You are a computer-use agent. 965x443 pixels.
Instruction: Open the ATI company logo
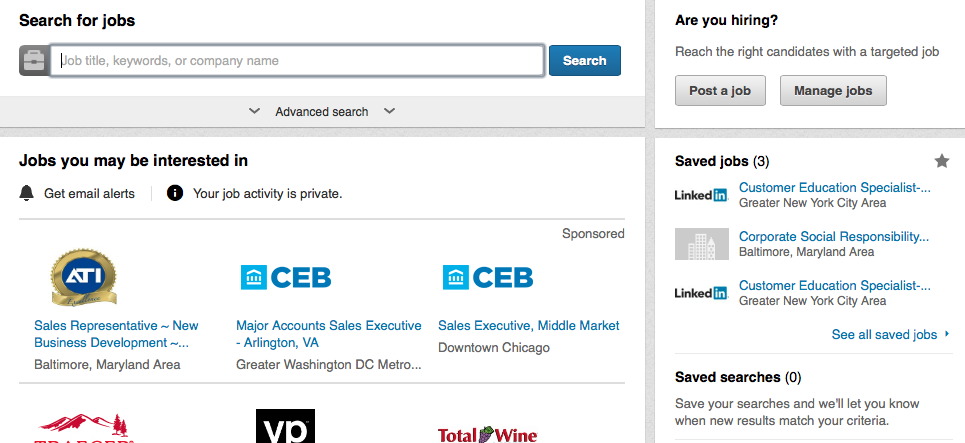[84, 277]
